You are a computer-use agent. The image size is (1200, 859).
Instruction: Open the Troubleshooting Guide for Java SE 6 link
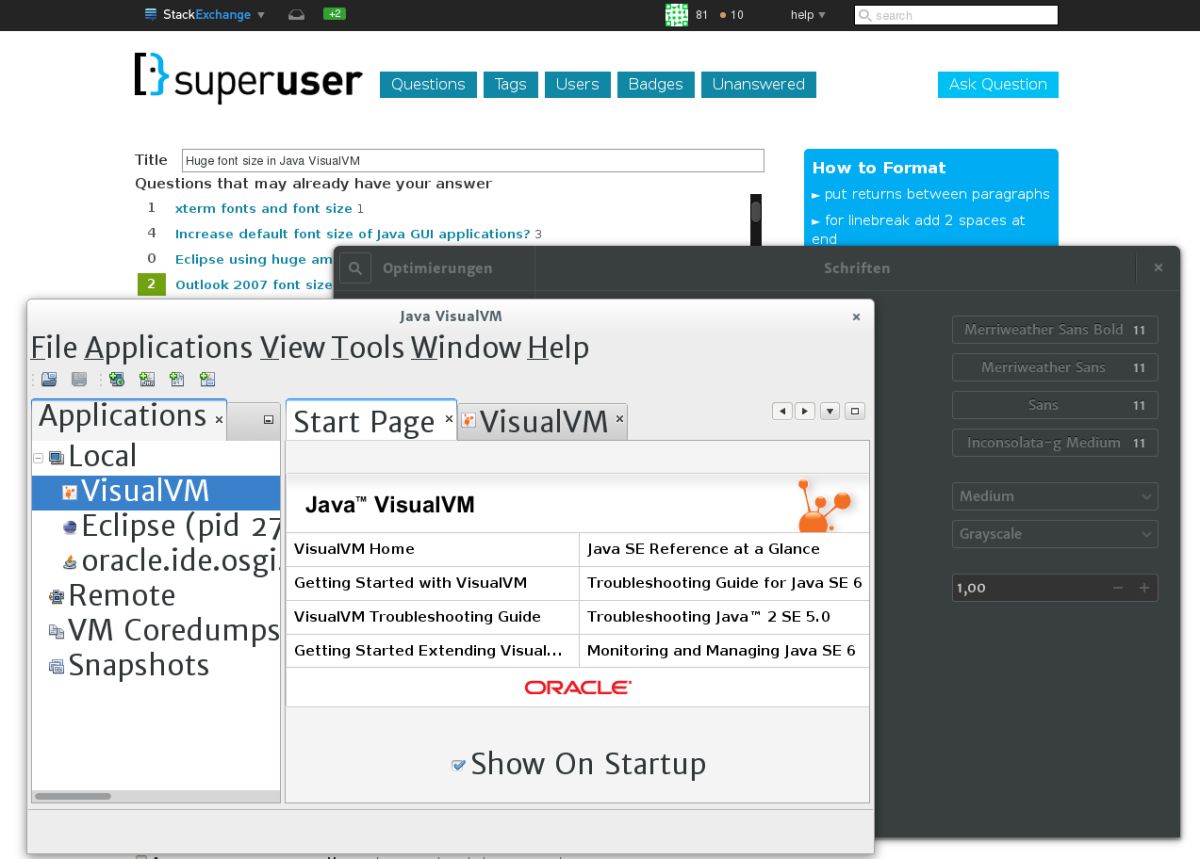pos(724,582)
